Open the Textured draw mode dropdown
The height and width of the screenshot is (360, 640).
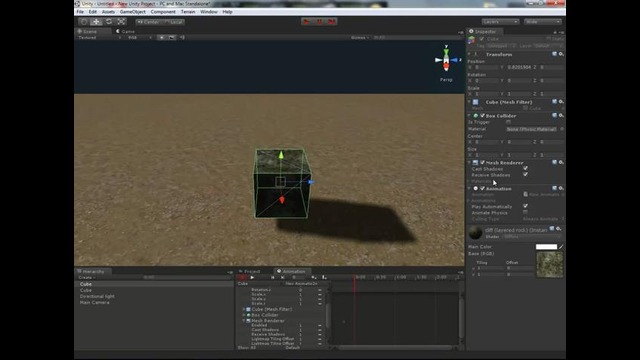pos(99,38)
